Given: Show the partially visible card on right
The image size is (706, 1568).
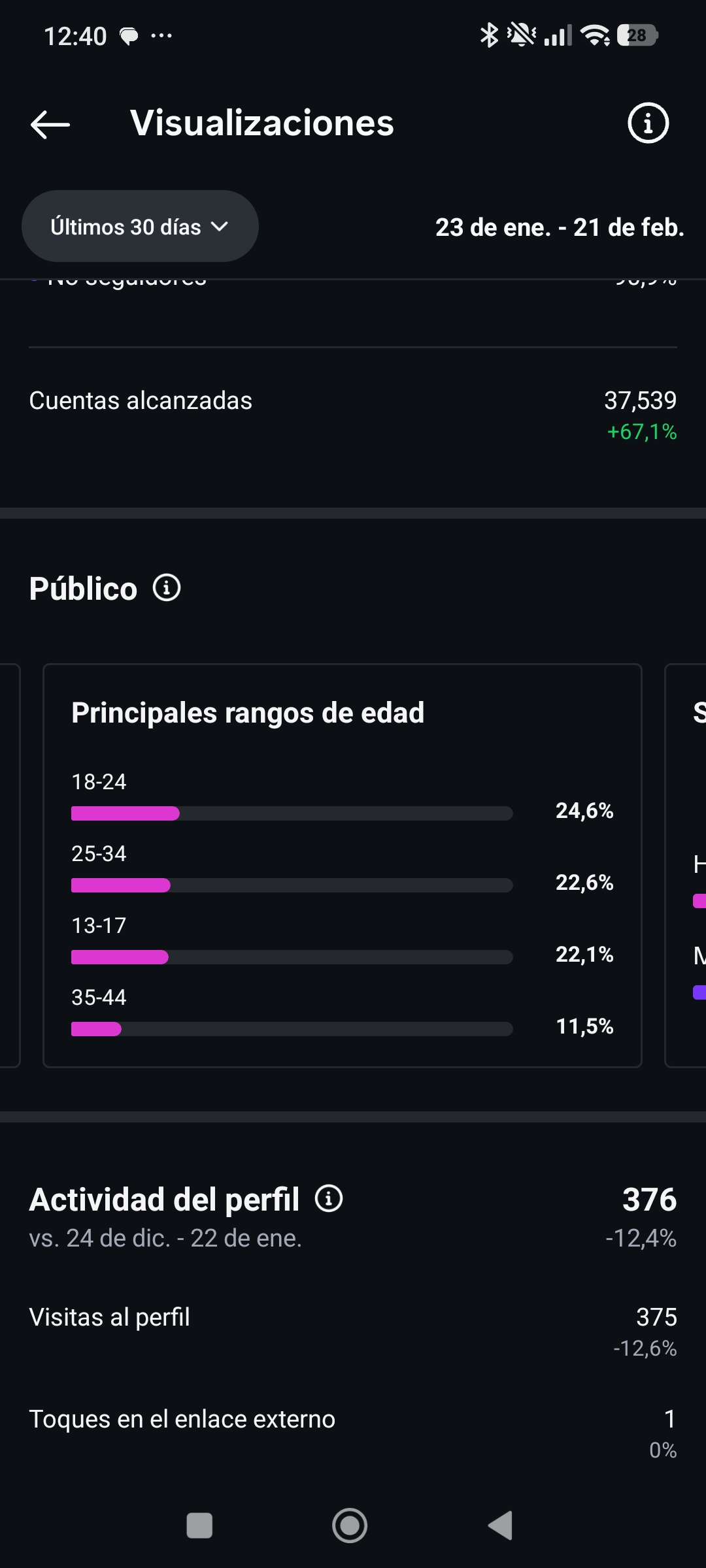Looking at the screenshot, I should click(x=688, y=865).
